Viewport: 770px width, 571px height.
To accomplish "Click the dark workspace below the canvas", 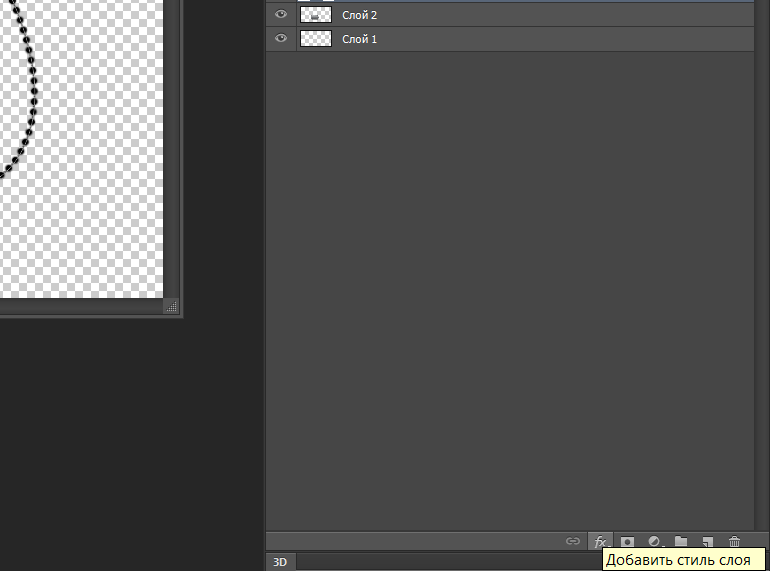I will 130,440.
